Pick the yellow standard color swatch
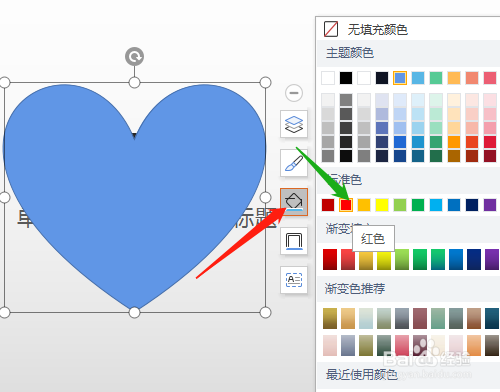500x392 pixels. (382, 205)
